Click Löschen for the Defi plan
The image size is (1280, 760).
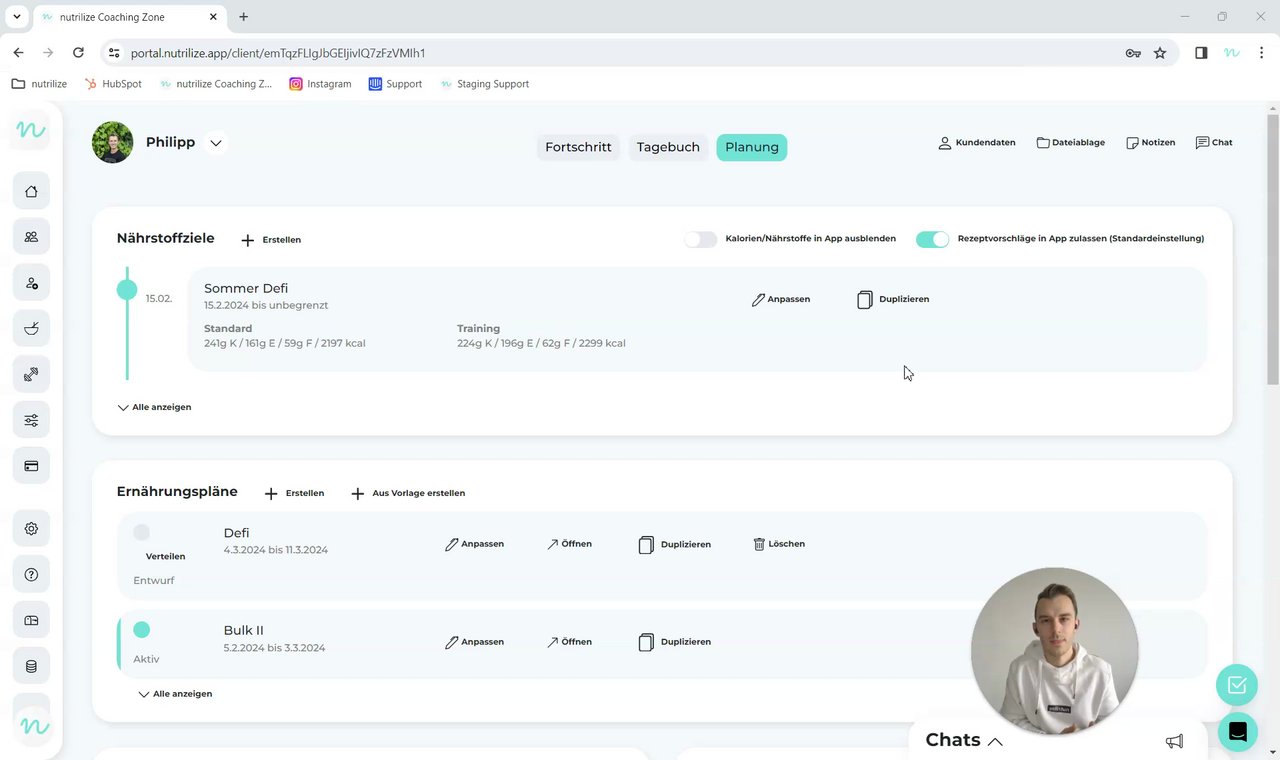click(779, 544)
